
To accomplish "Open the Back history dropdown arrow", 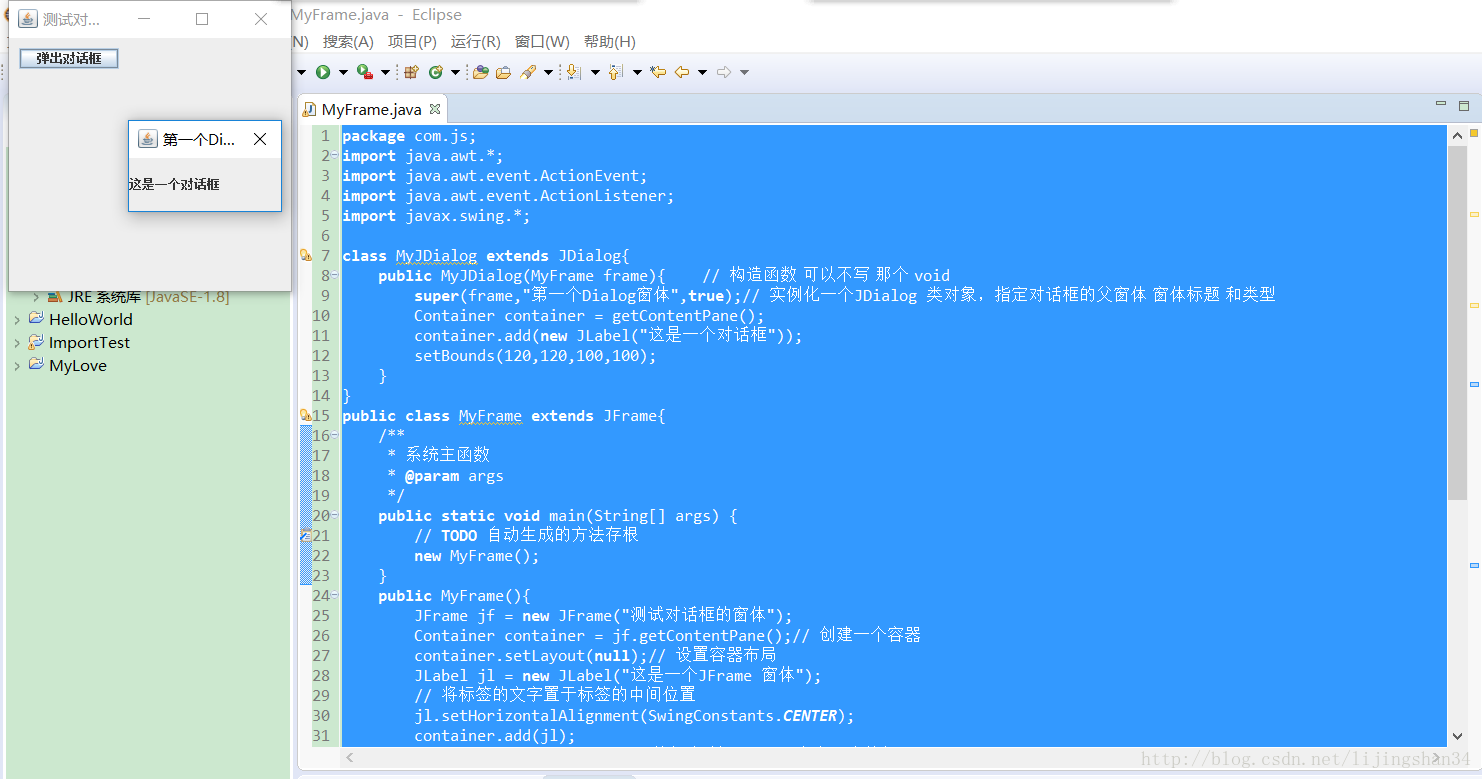I will [x=702, y=72].
